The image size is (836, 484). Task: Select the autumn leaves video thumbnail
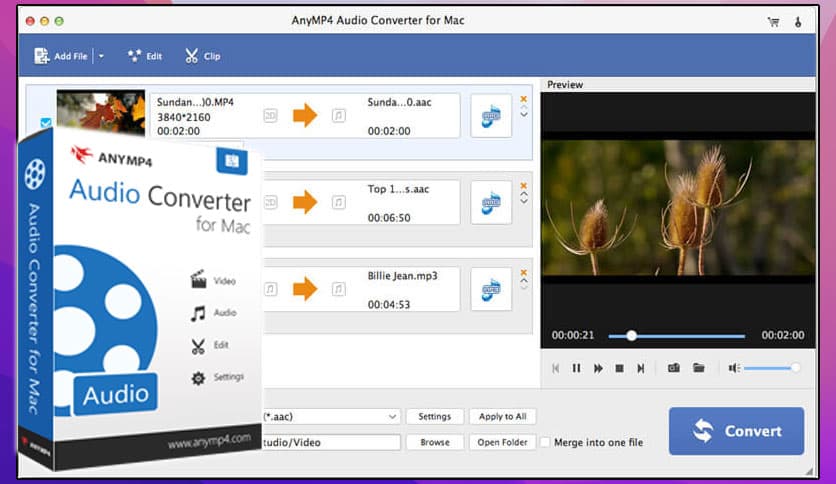click(101, 112)
